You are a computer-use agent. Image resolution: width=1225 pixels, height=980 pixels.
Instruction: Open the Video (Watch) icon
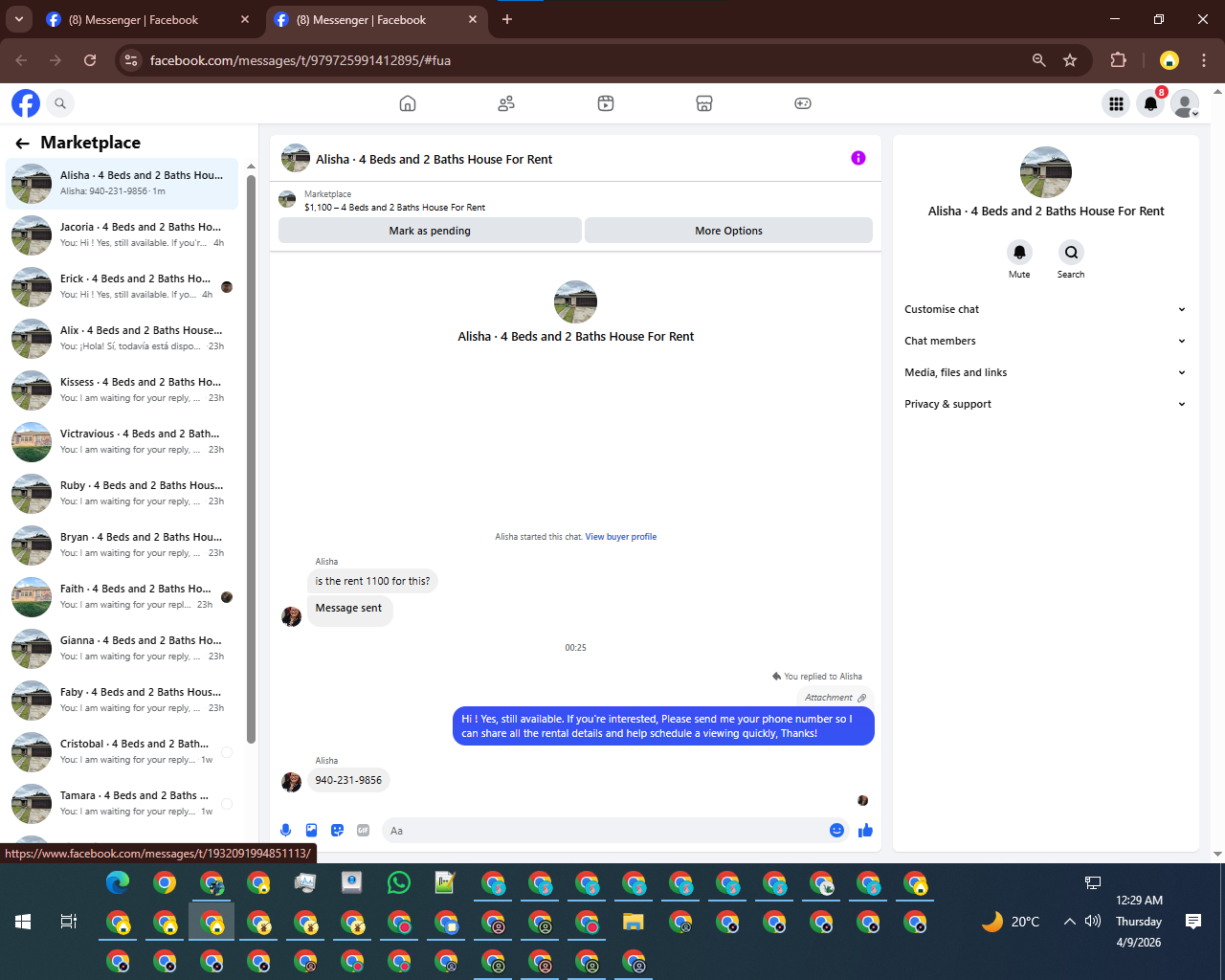coord(606,103)
